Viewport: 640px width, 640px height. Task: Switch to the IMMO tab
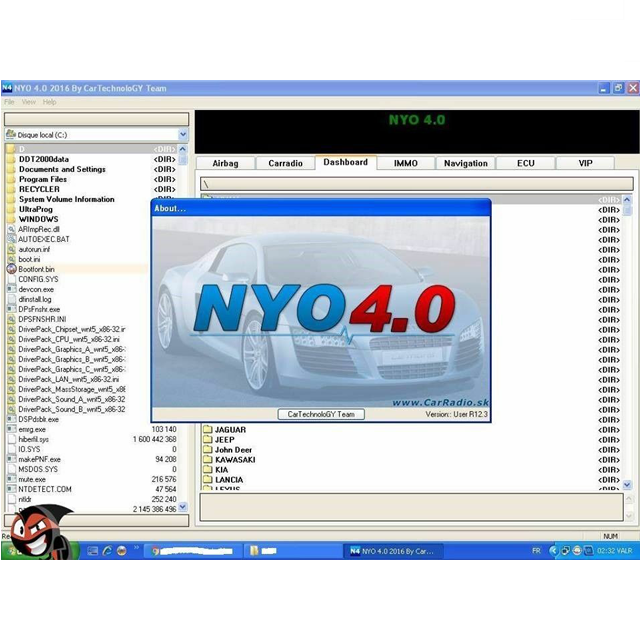coord(406,163)
